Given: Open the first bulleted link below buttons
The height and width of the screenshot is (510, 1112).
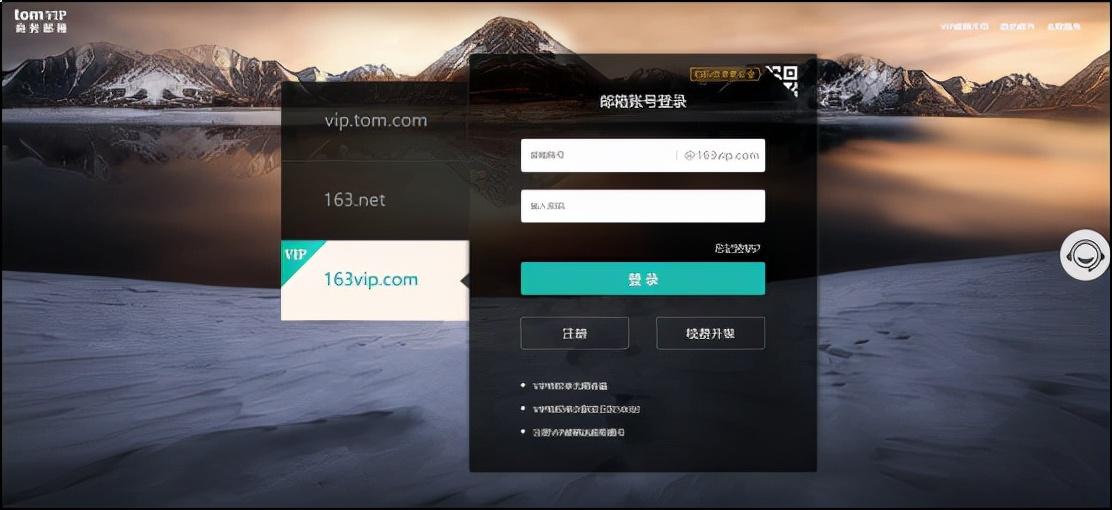Looking at the screenshot, I should [x=569, y=386].
